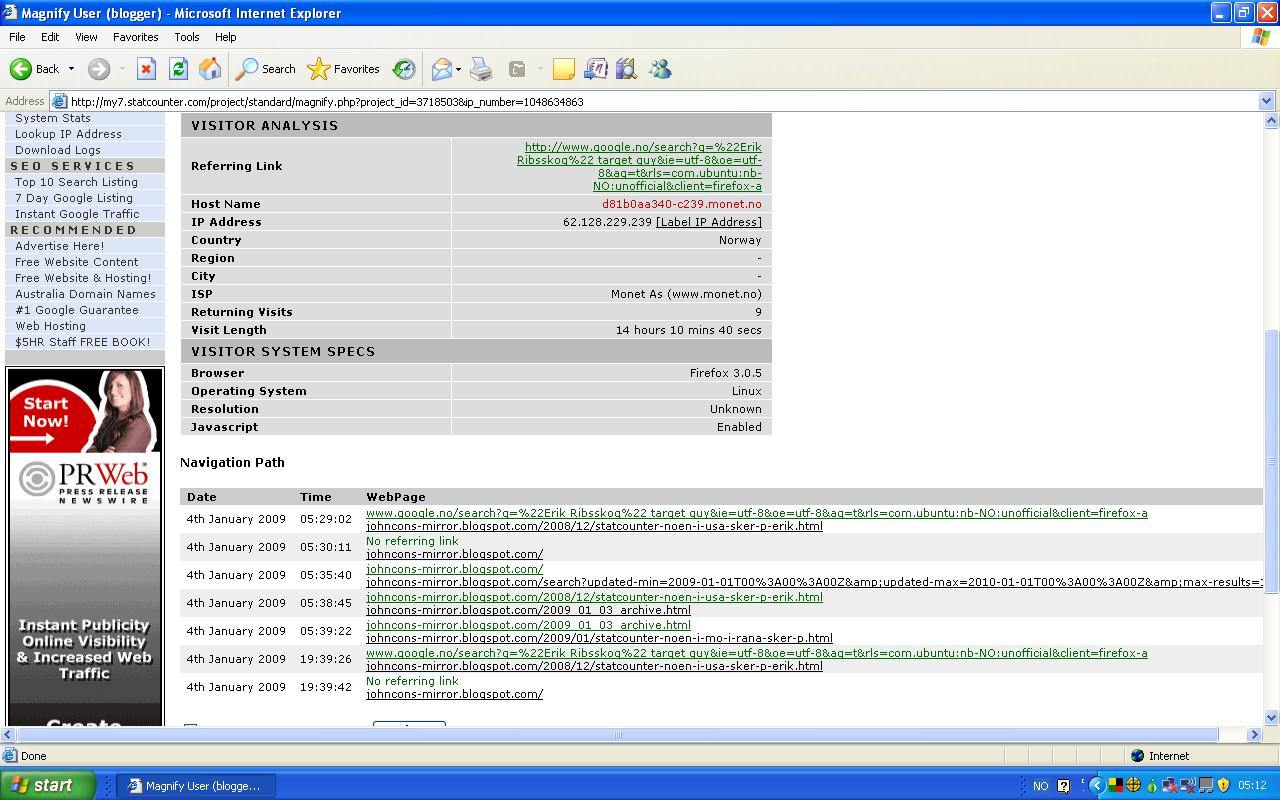Open the Tools menu
This screenshot has height=800, width=1280.
[187, 37]
